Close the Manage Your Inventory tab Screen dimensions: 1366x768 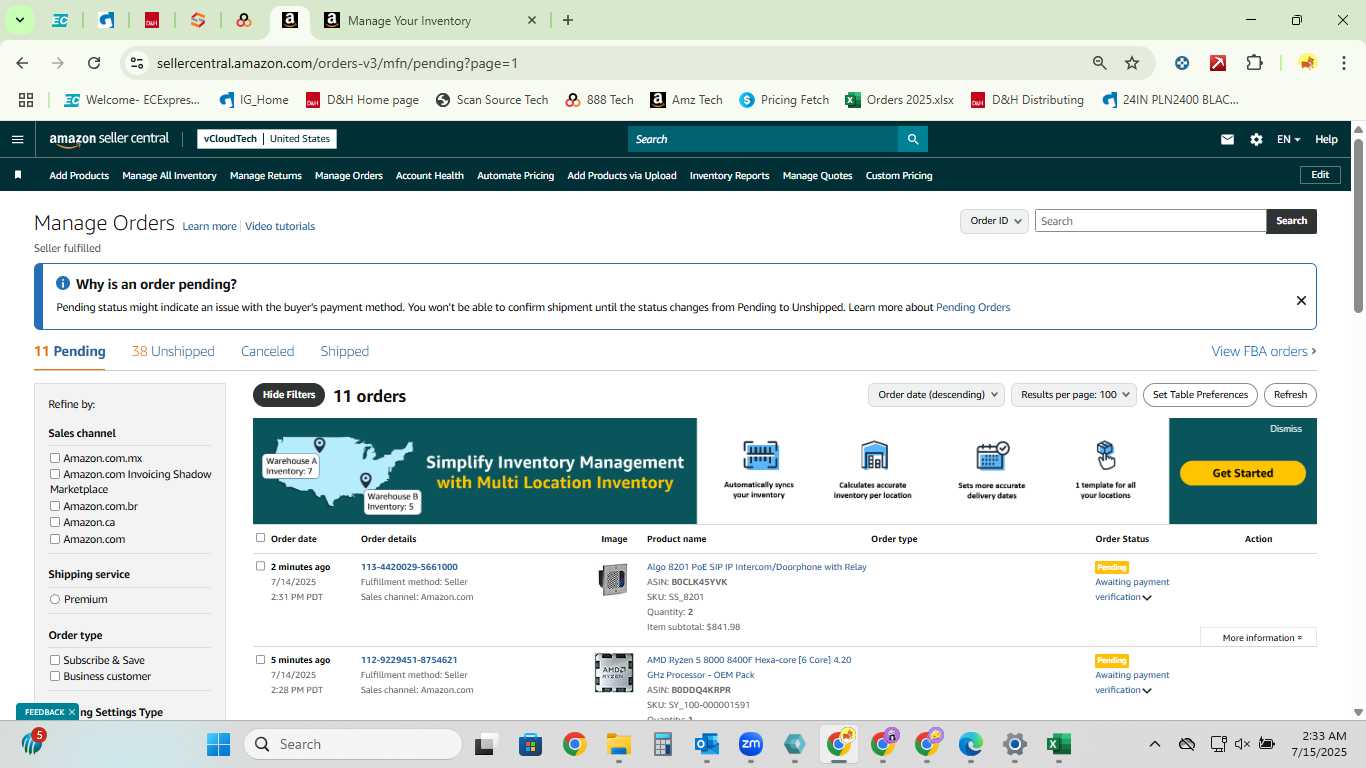pyautogui.click(x=532, y=20)
